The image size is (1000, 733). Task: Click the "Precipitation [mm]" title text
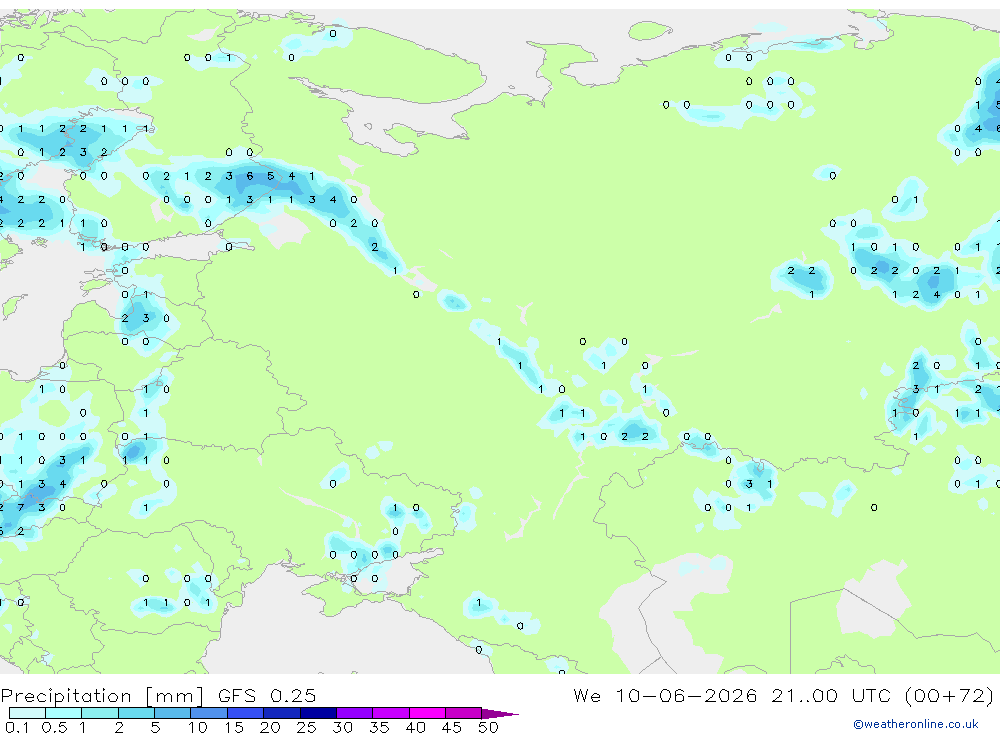pos(102,696)
